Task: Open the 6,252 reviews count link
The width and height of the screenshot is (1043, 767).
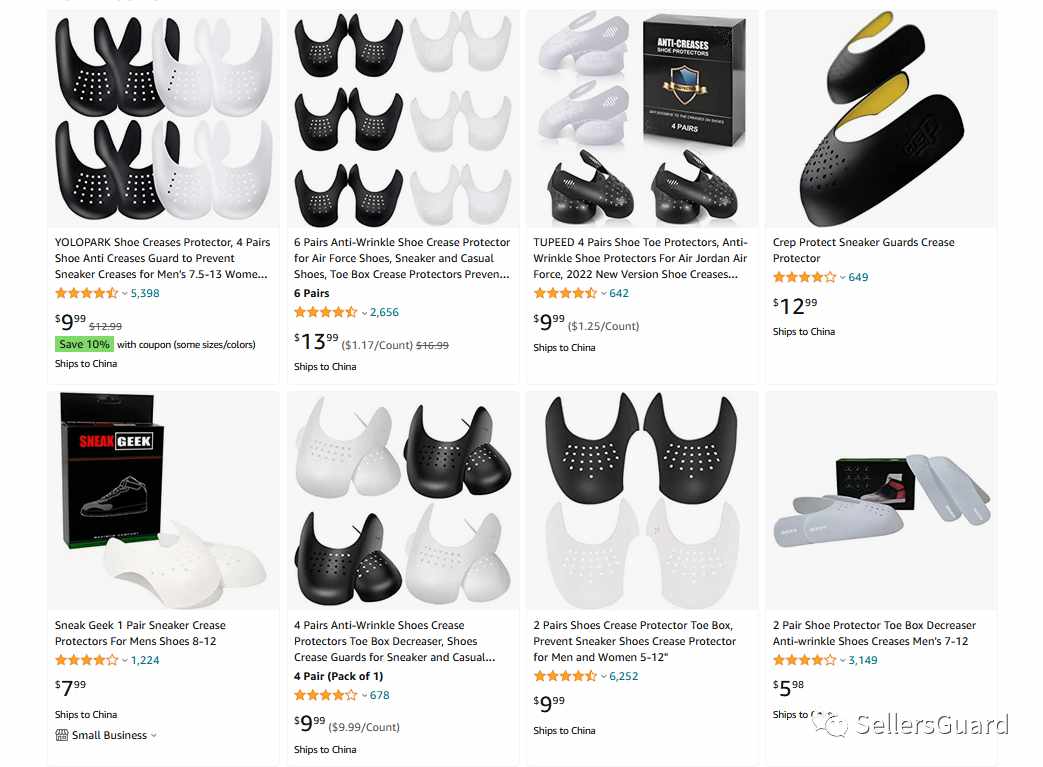Action: [623, 677]
